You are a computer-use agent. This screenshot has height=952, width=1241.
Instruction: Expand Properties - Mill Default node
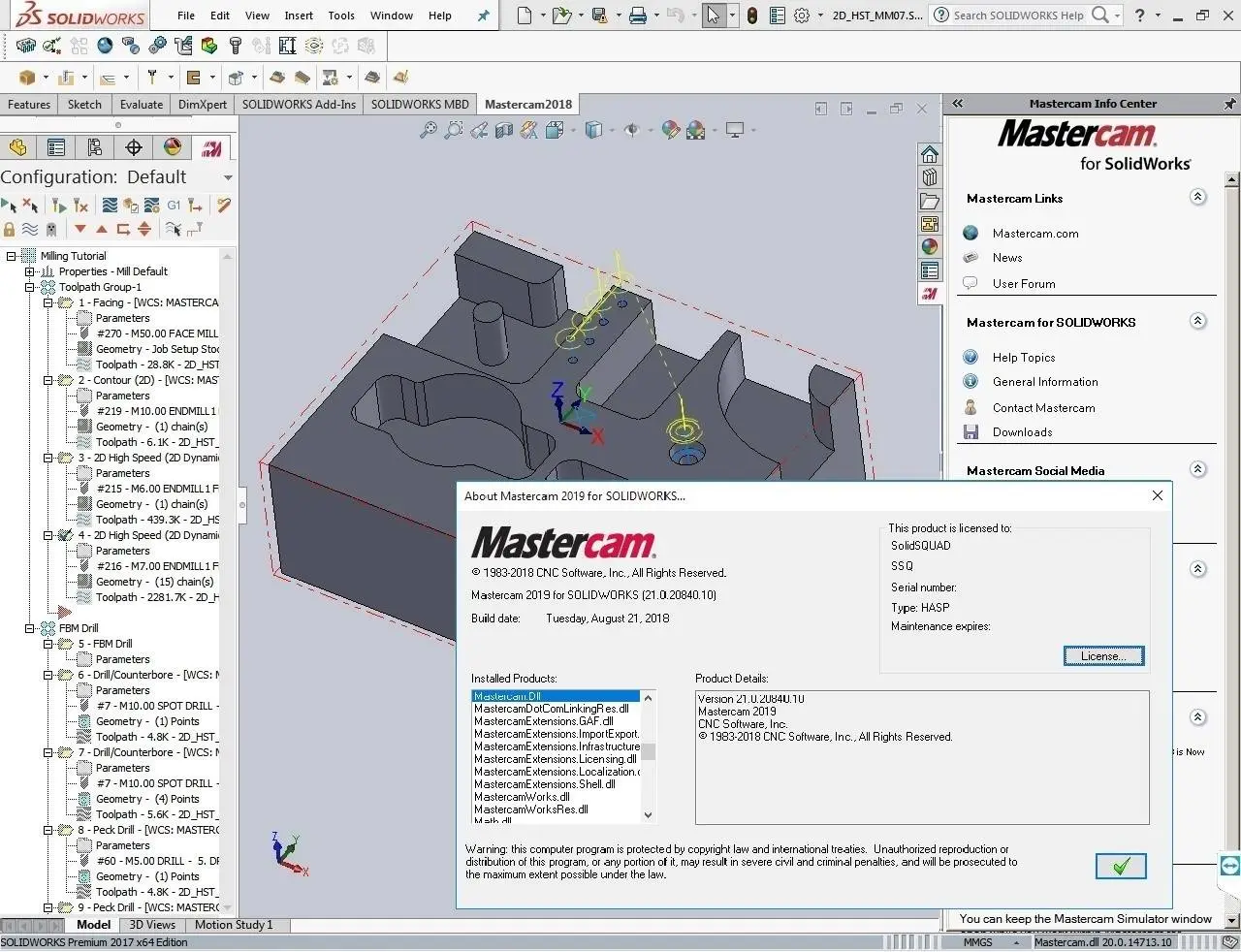click(x=29, y=271)
